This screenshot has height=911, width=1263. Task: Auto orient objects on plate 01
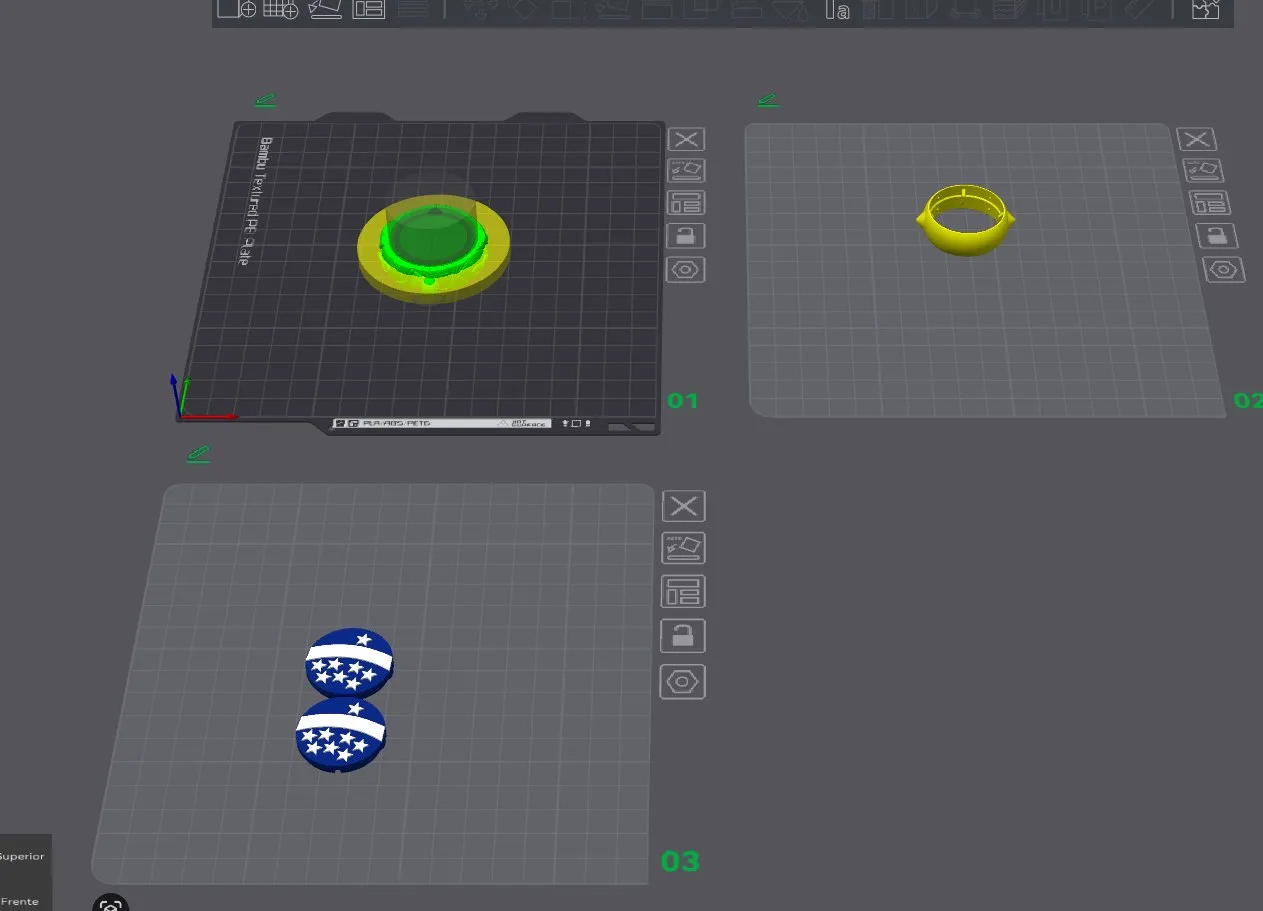click(x=686, y=171)
